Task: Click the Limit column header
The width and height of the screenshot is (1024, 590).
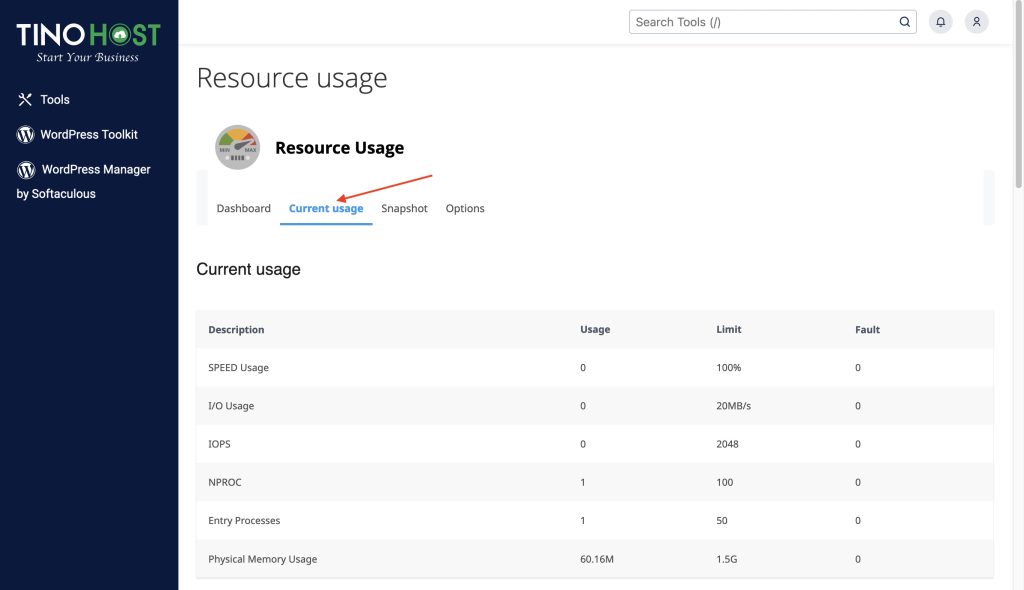Action: [729, 330]
